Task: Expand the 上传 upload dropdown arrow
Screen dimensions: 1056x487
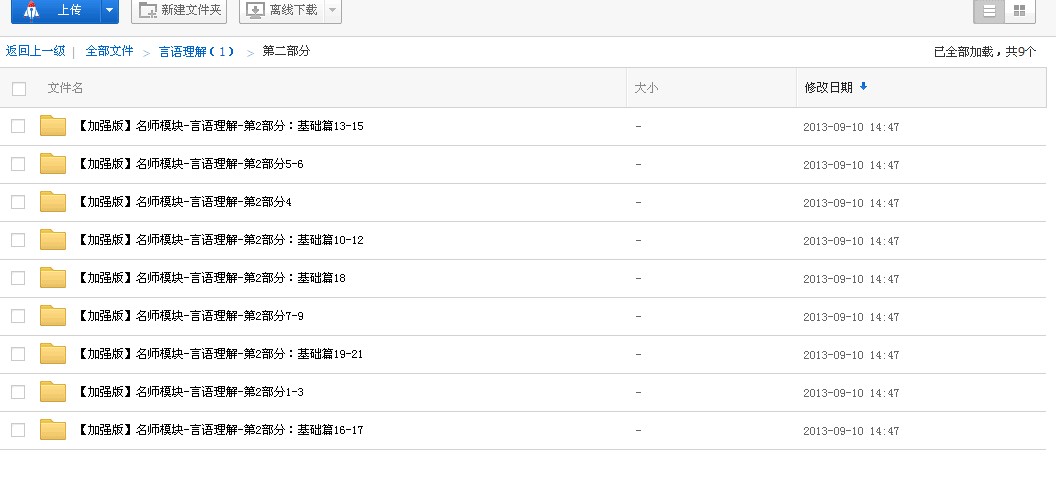Action: click(109, 11)
